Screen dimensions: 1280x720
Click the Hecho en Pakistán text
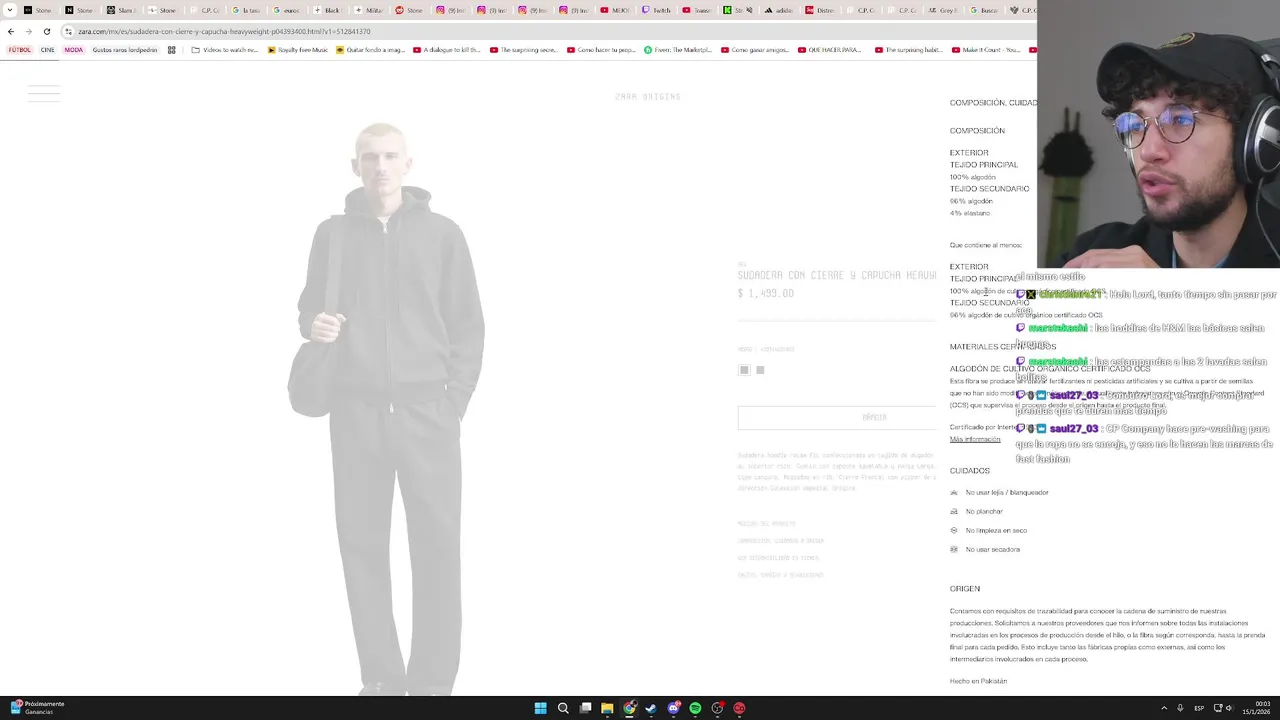pyautogui.click(x=978, y=681)
